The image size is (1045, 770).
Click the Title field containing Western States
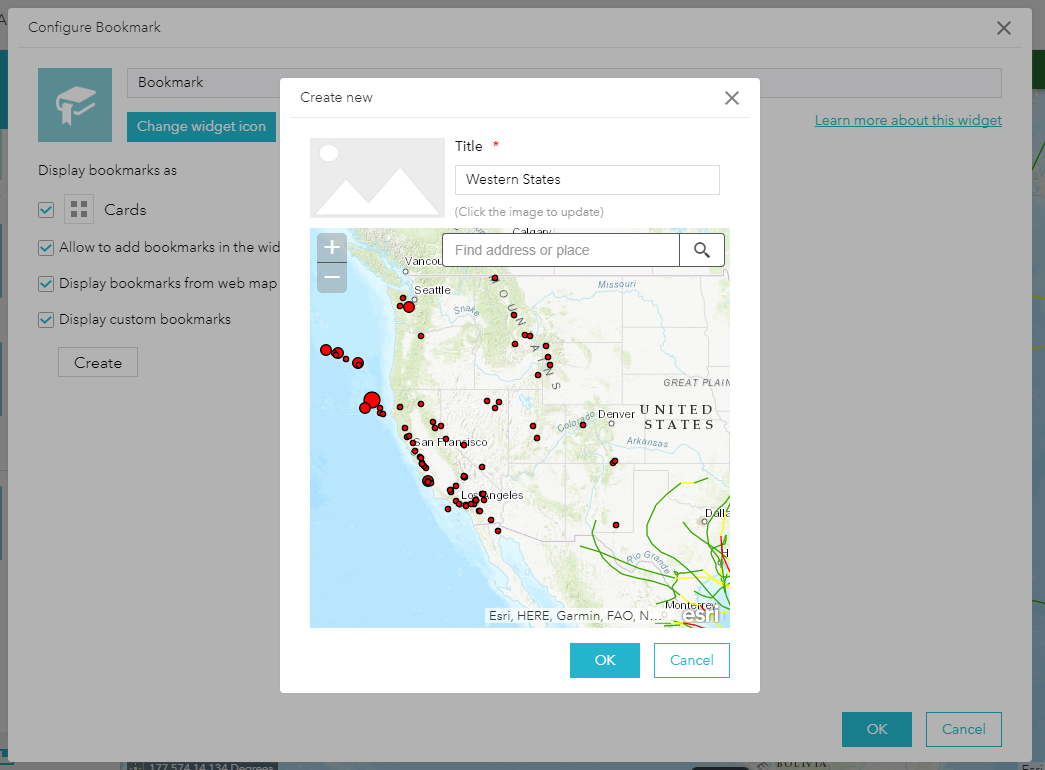point(586,180)
